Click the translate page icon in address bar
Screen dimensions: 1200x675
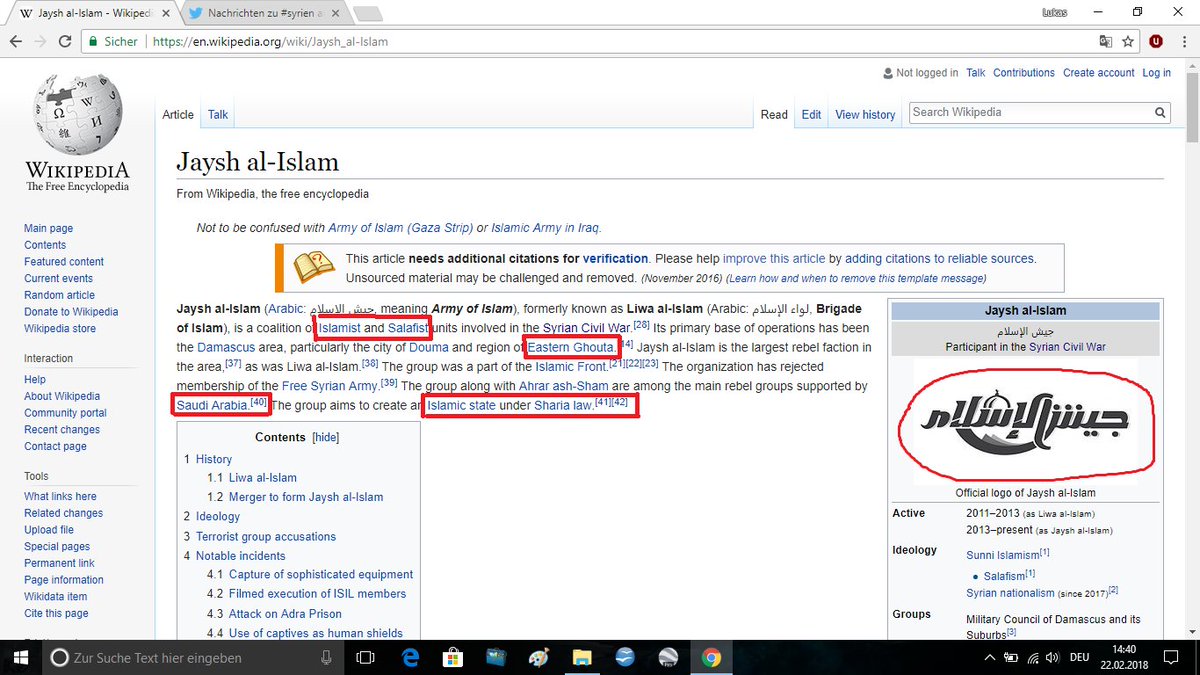(x=1106, y=42)
